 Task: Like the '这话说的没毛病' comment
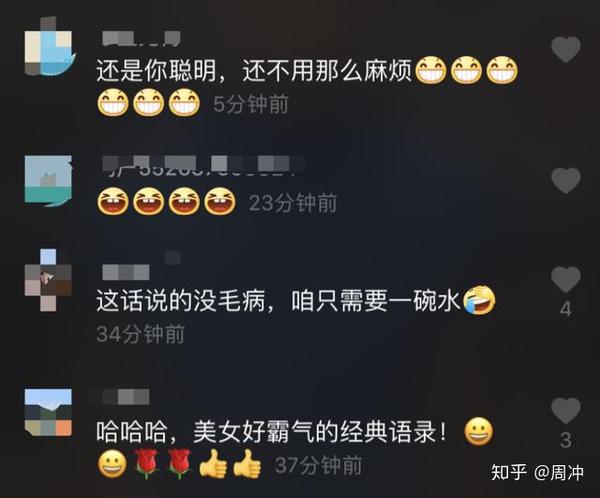[566, 280]
